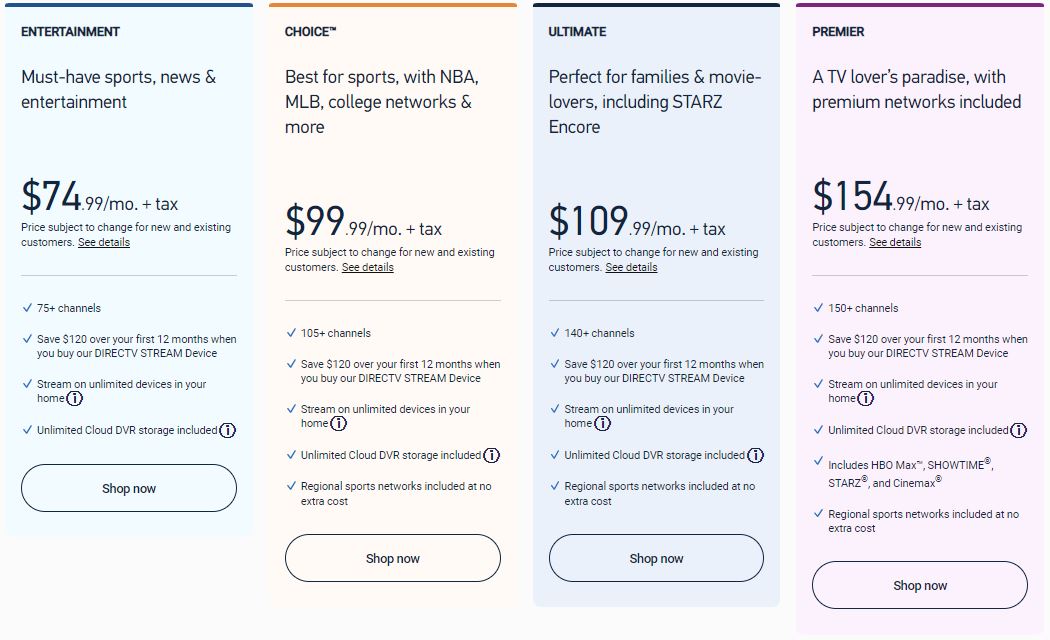Click the PREMIER plan title header
Image resolution: width=1050 pixels, height=640 pixels.
837,32
